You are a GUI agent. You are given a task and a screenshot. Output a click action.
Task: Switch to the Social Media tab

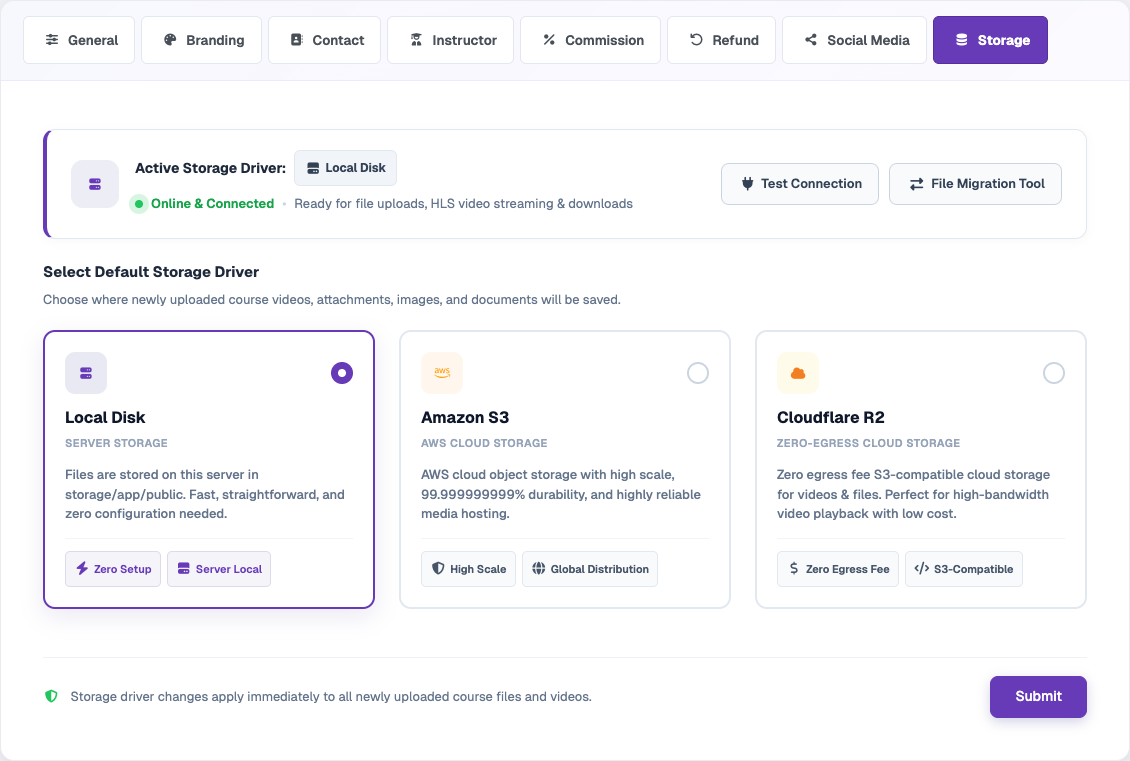pyautogui.click(x=855, y=40)
